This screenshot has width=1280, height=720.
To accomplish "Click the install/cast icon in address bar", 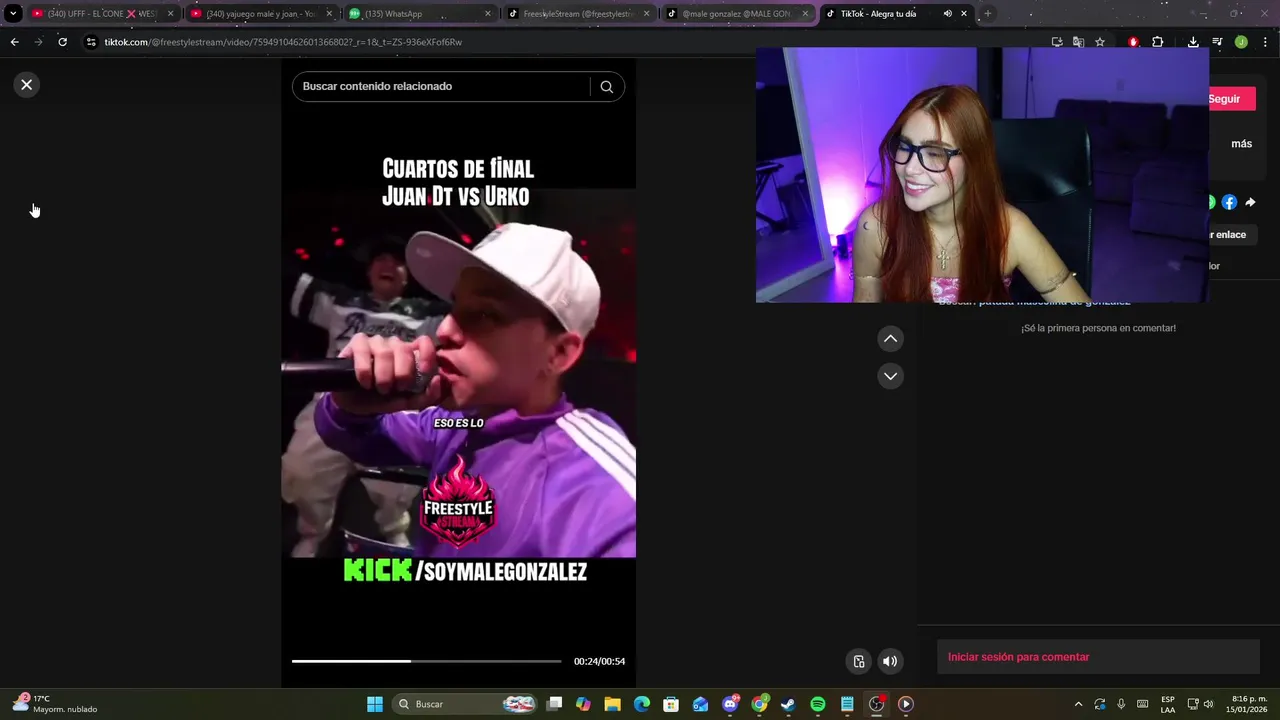I will [1057, 42].
